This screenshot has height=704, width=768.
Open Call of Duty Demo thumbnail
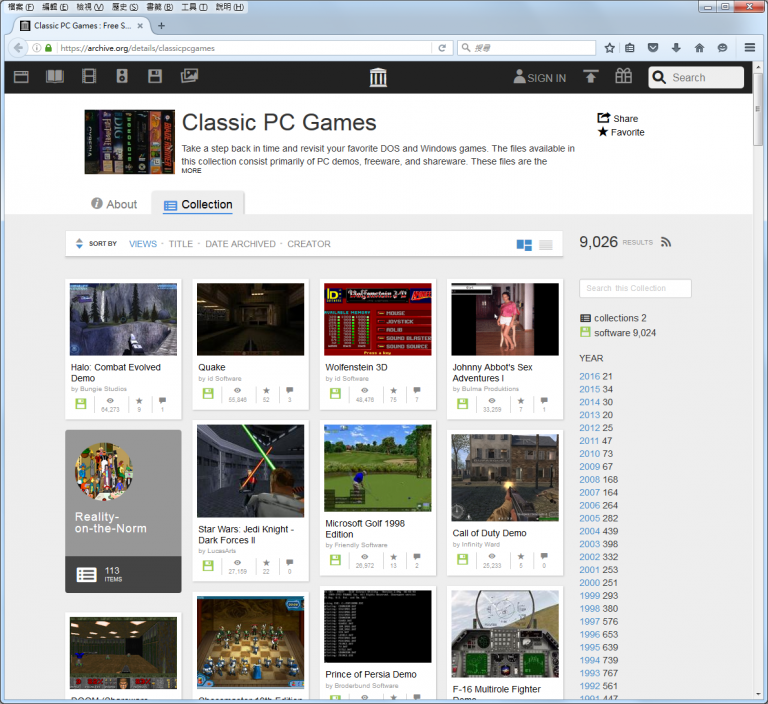point(505,478)
